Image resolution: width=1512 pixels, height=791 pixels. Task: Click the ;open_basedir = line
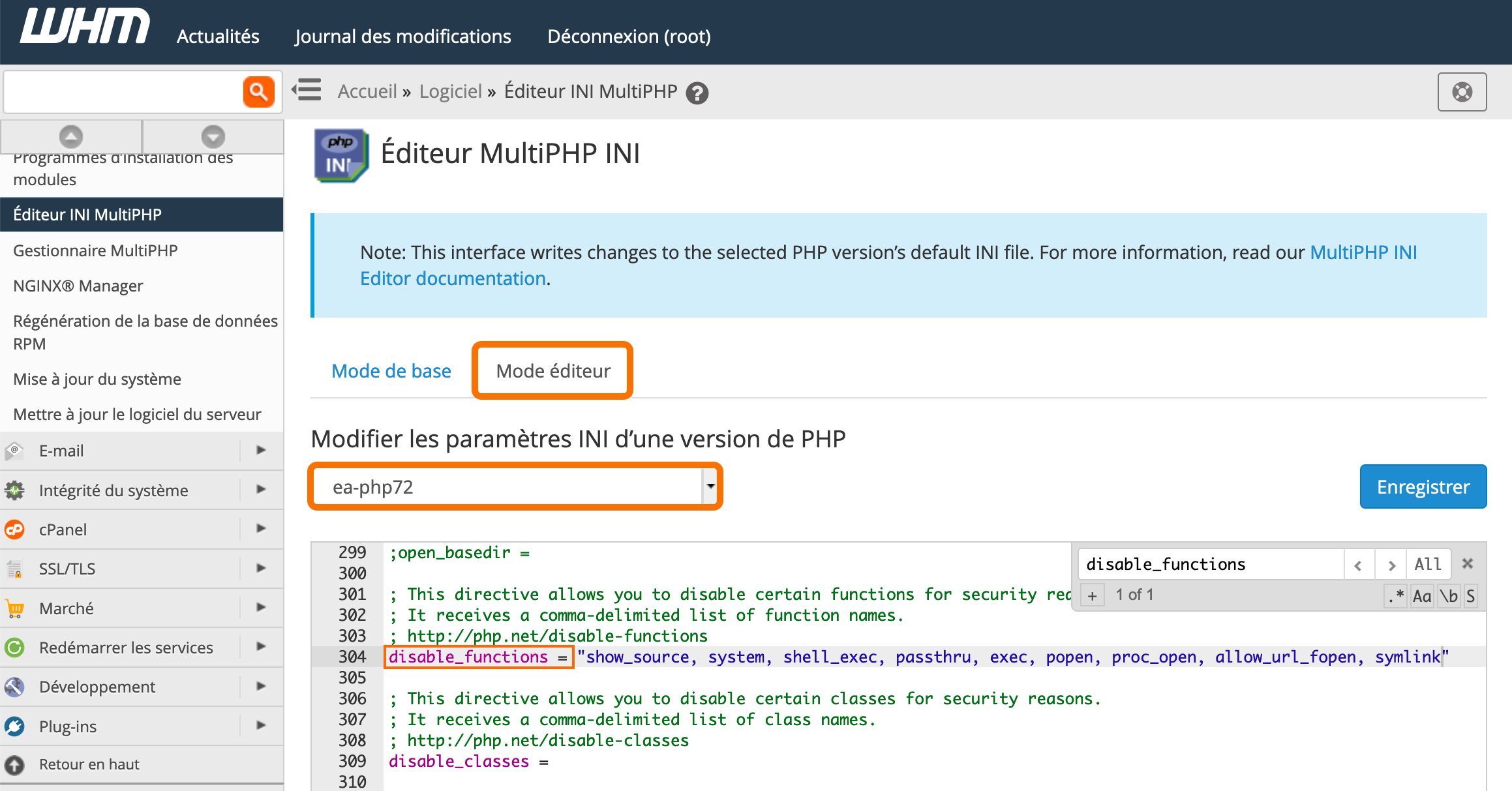tap(459, 553)
